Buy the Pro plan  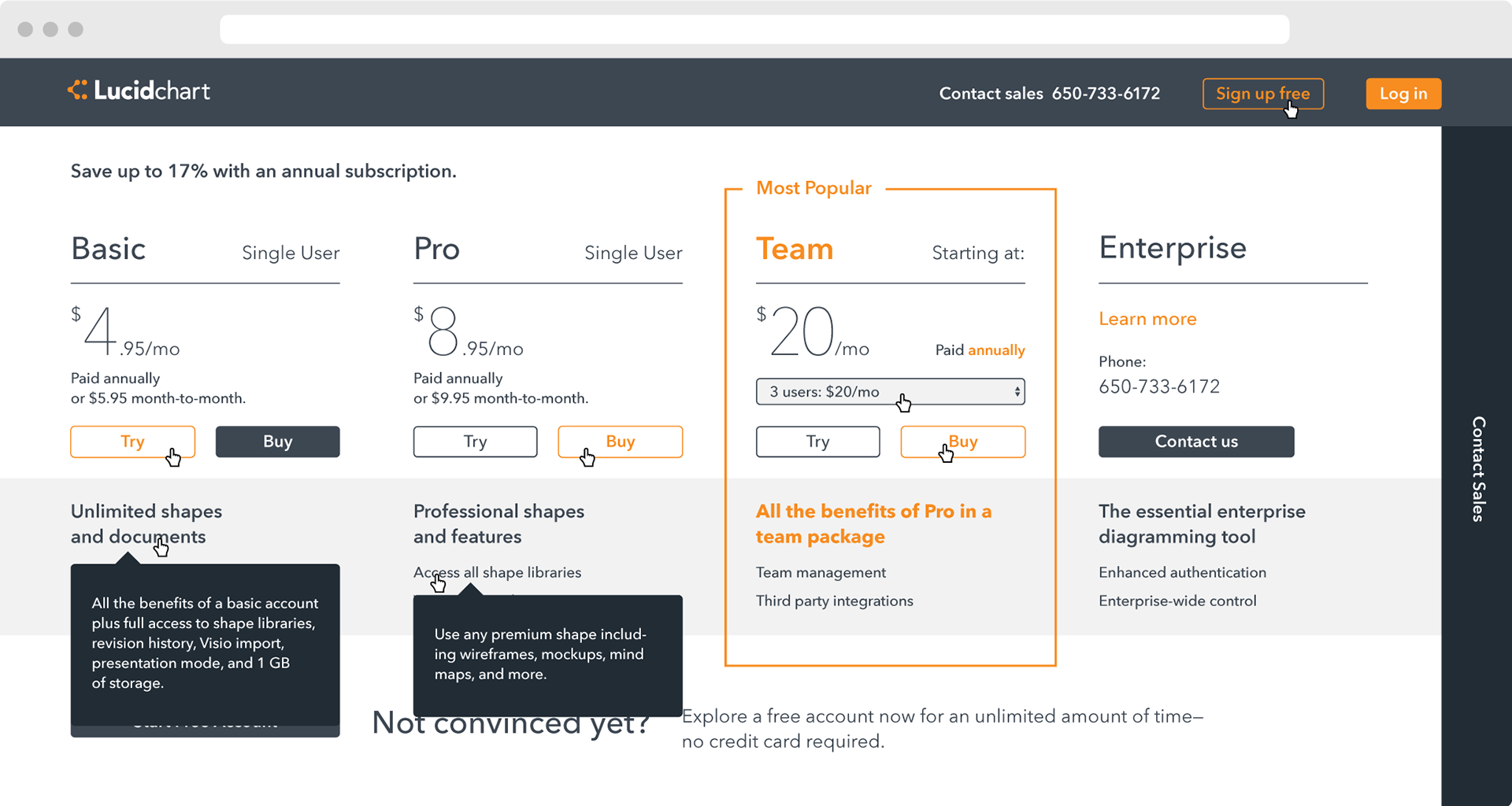[620, 442]
